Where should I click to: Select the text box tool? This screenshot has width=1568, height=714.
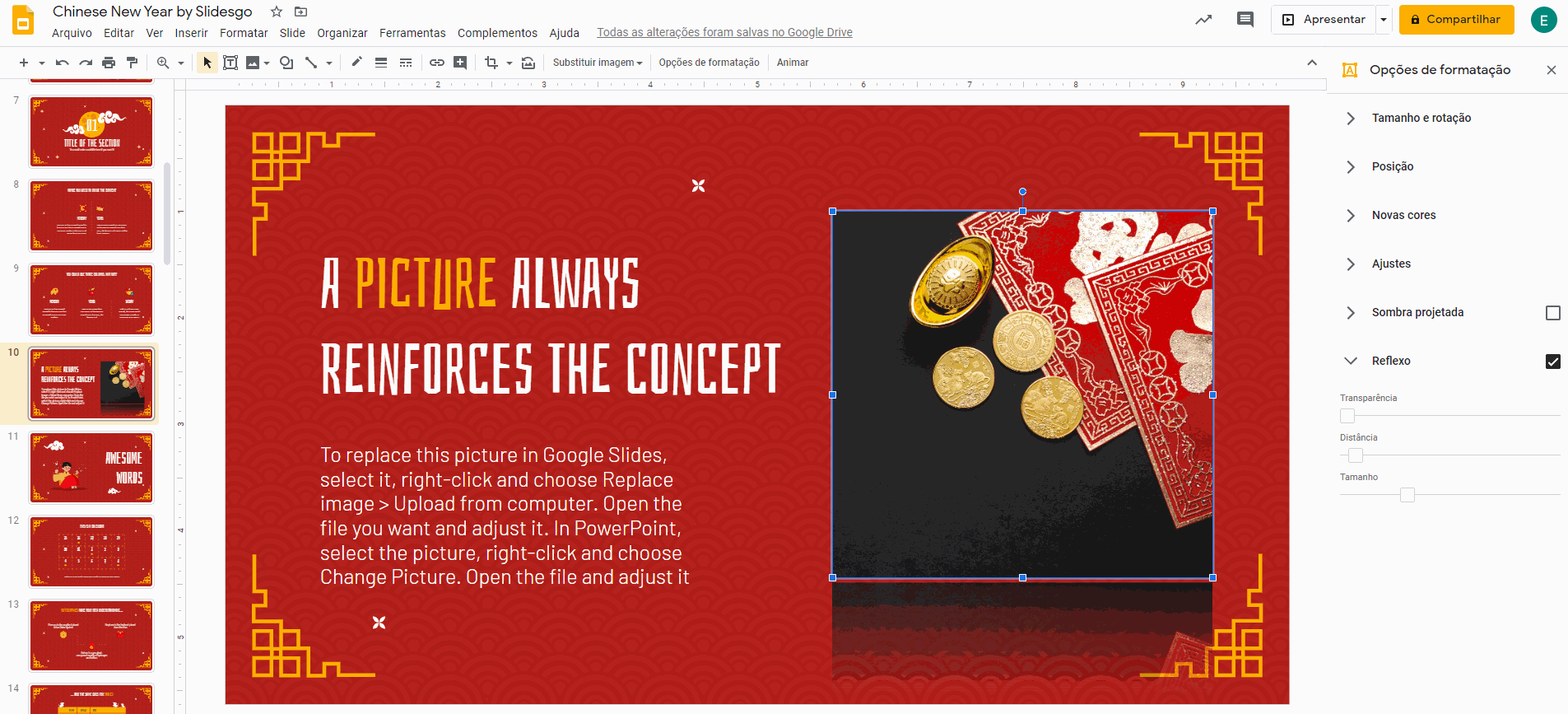click(x=230, y=63)
